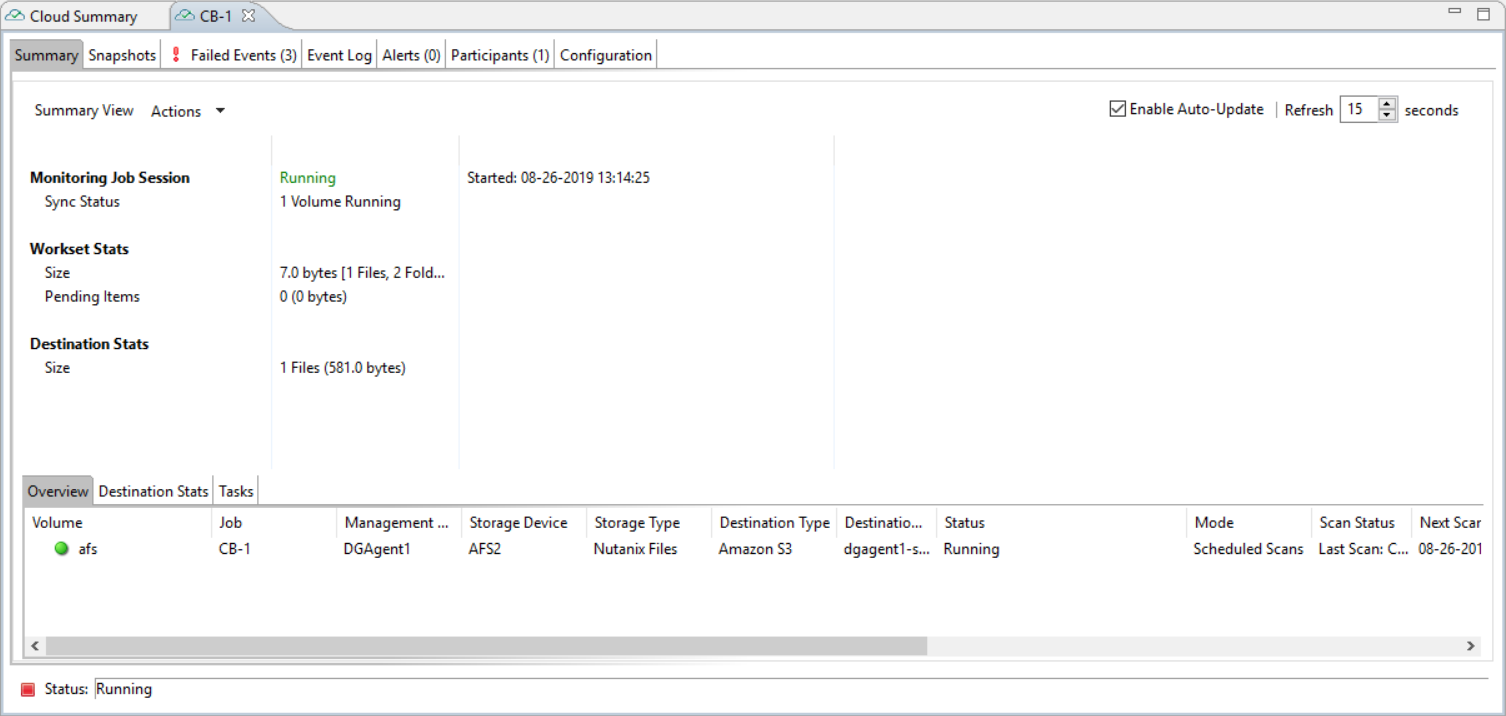Sort table by Storage Type column header
This screenshot has height=716, width=1506.
click(x=637, y=523)
